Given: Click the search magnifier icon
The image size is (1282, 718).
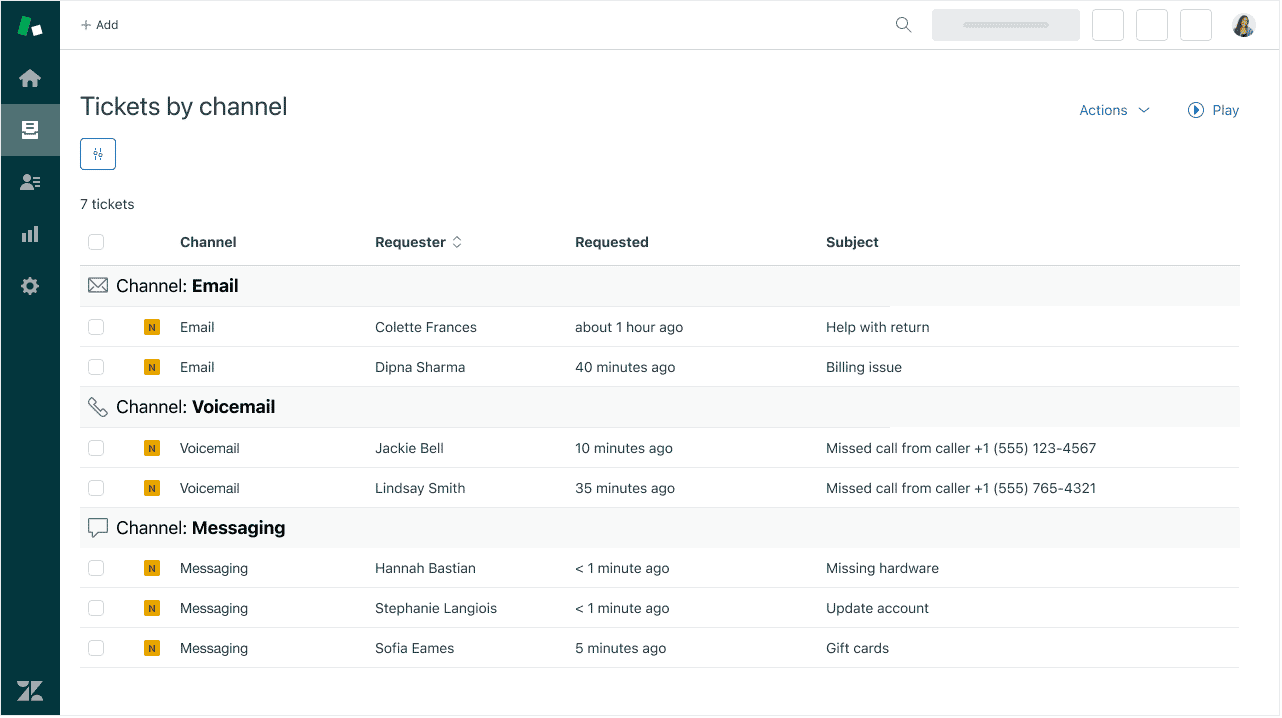Looking at the screenshot, I should tap(903, 25).
